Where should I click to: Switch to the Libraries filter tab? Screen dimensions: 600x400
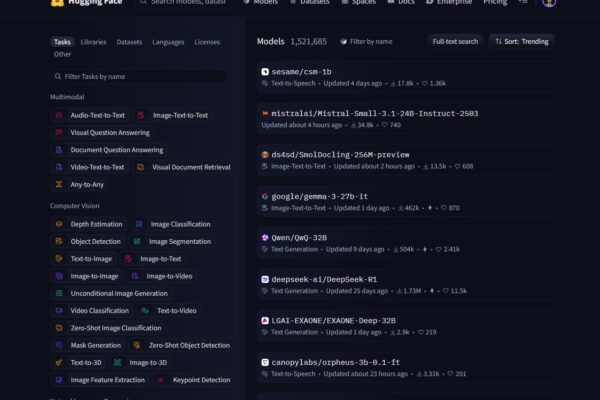pos(93,42)
